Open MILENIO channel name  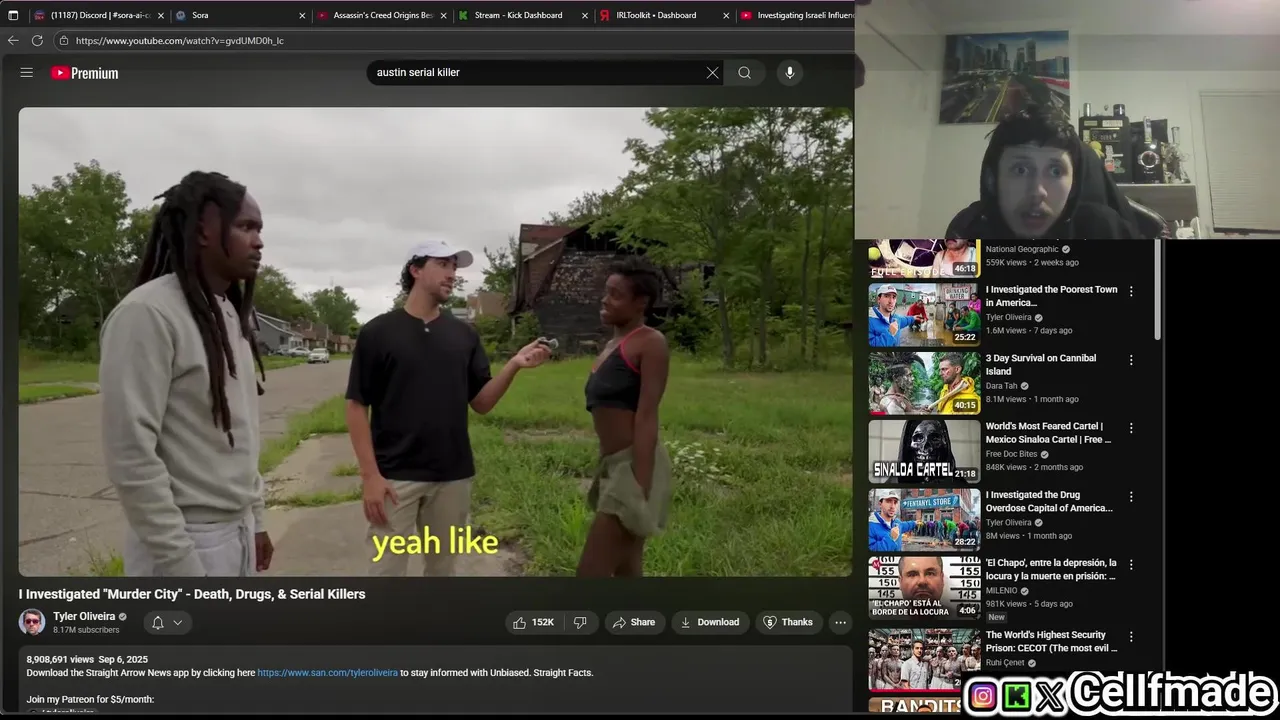[1001, 591]
